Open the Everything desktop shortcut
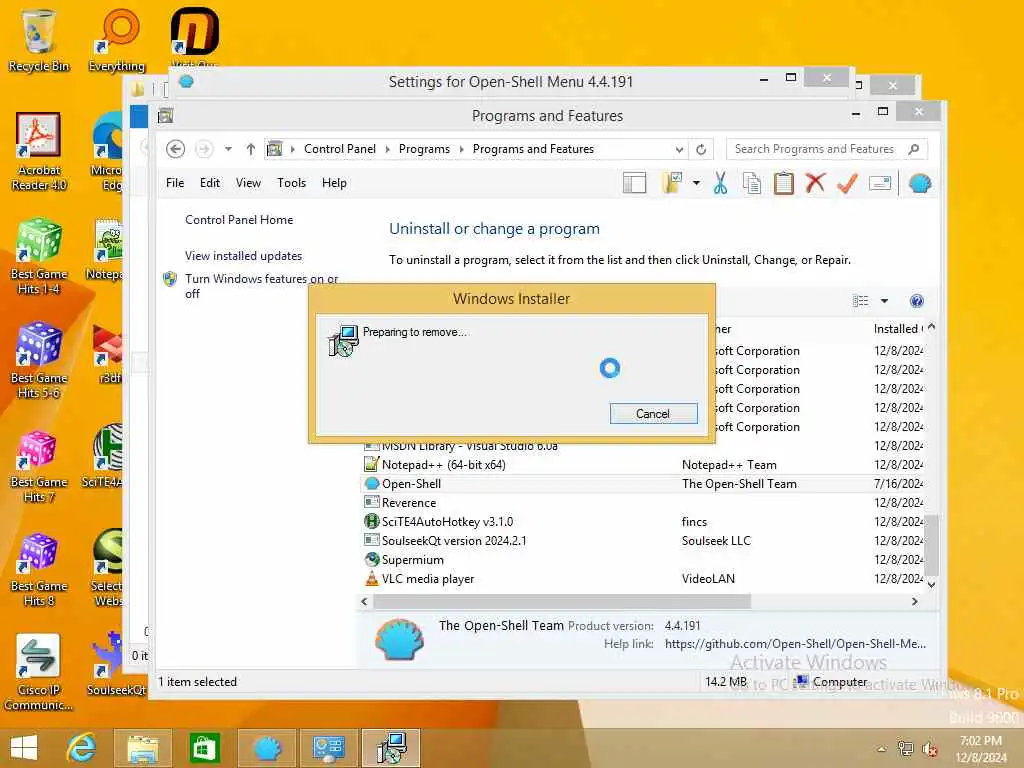Screen dimensions: 1024x768 pyautogui.click(x=118, y=39)
